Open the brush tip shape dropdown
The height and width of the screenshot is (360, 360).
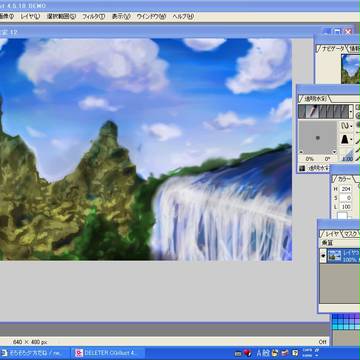coord(346,140)
